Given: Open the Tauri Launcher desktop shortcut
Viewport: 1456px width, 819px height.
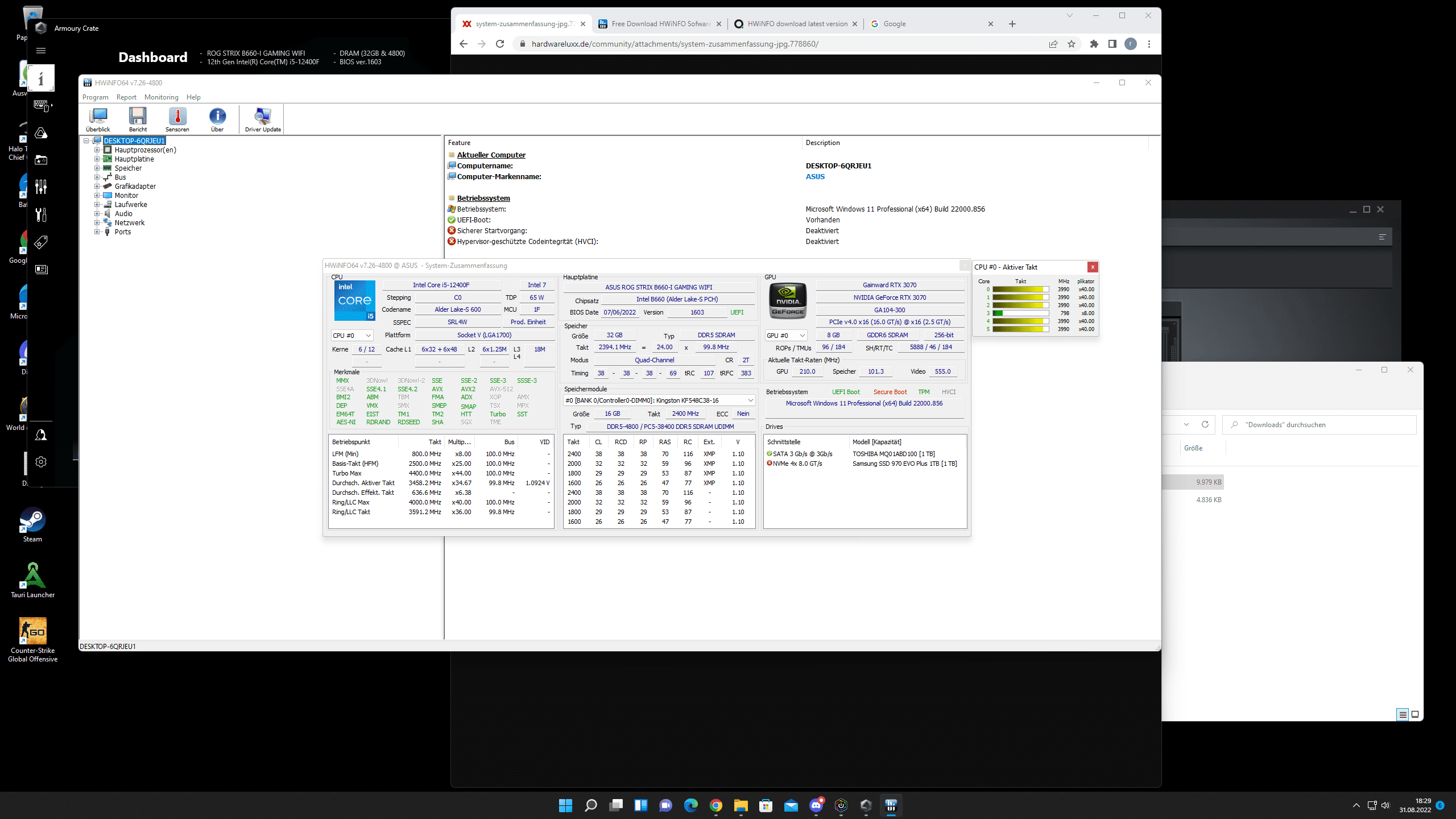Looking at the screenshot, I should pos(32,580).
